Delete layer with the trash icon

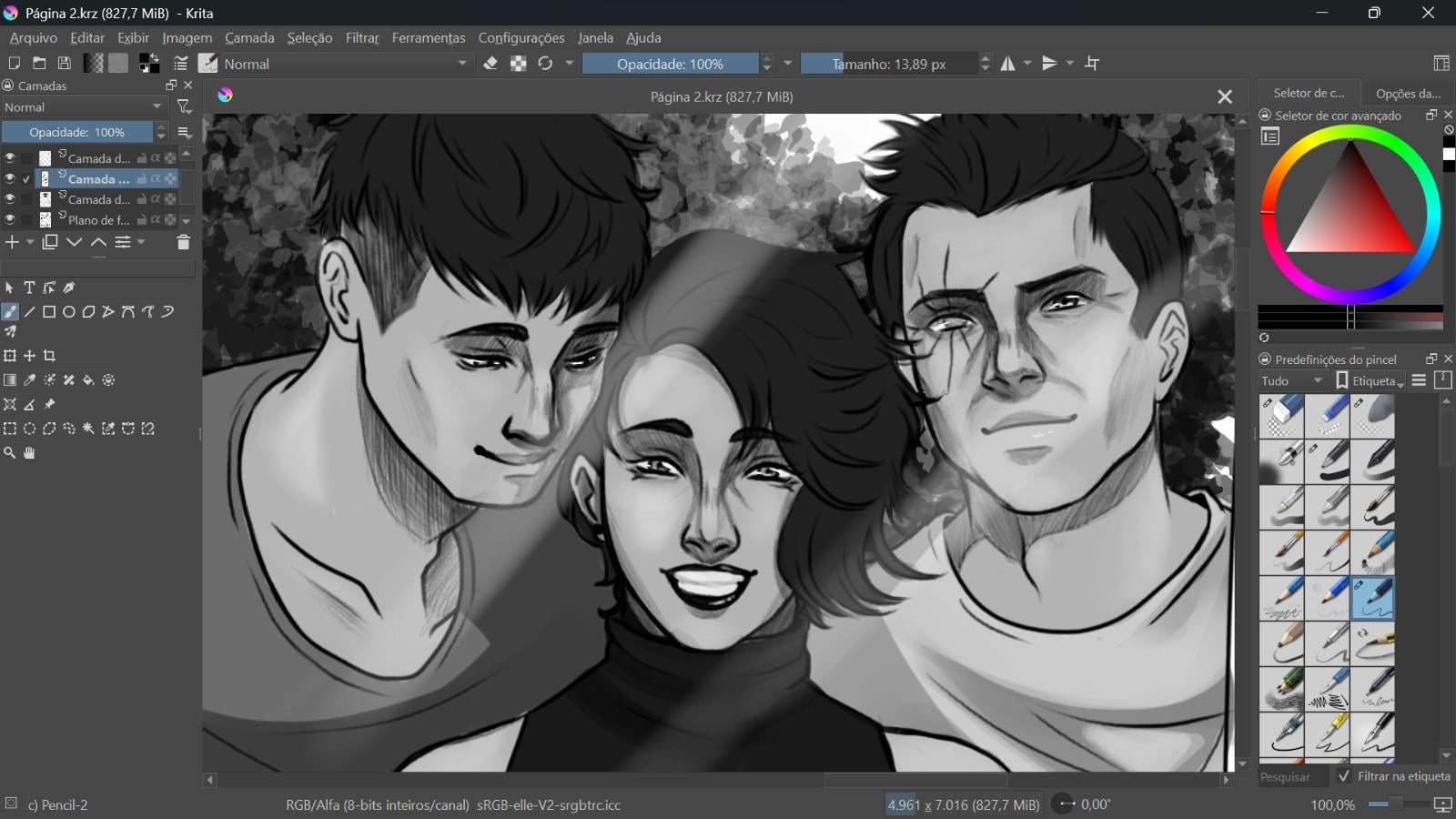(x=183, y=242)
